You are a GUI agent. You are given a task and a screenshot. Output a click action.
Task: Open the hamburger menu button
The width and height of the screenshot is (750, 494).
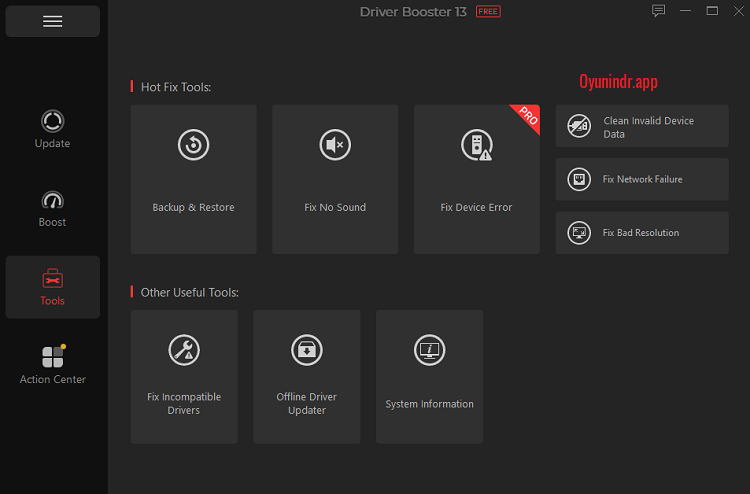coord(53,22)
